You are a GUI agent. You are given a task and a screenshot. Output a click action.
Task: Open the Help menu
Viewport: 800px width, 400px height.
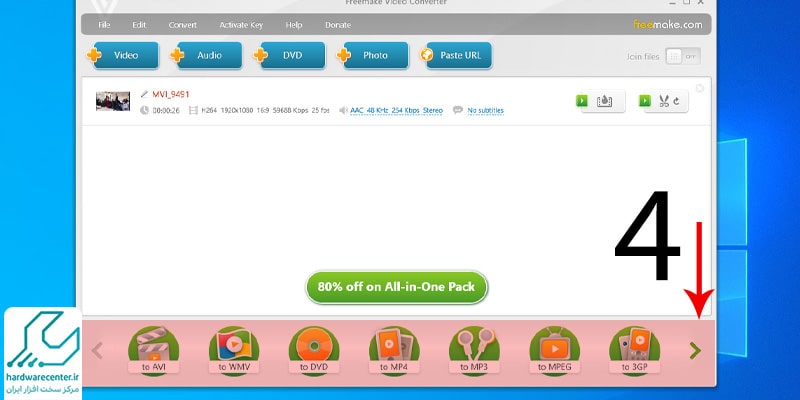click(294, 24)
